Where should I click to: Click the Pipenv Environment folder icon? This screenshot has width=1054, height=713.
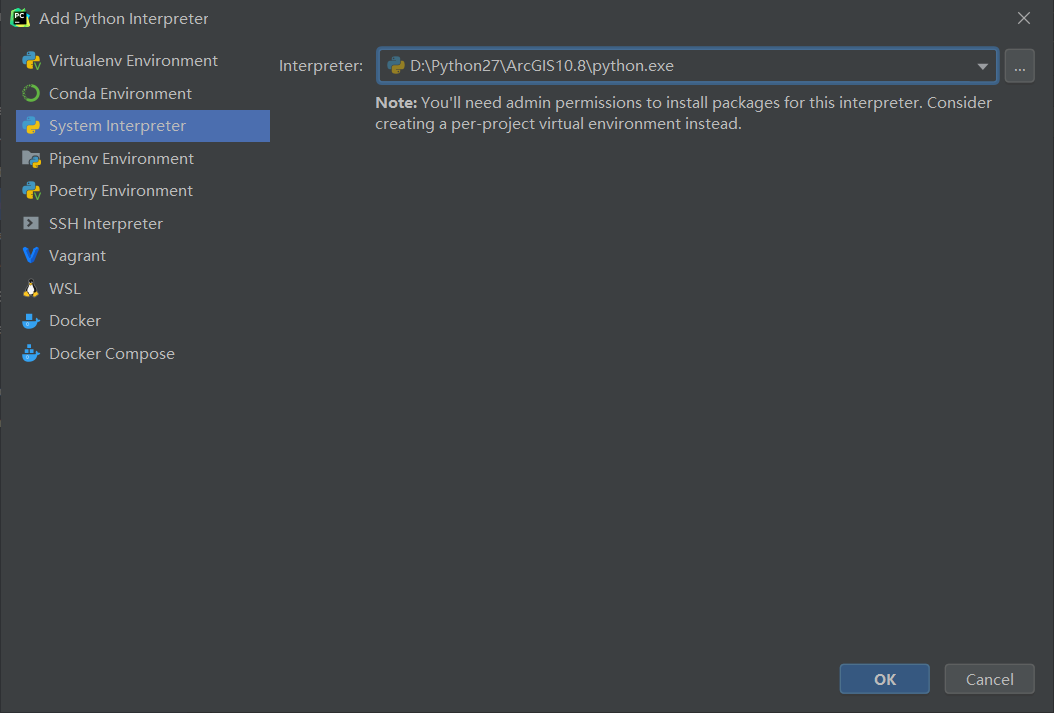(31, 159)
